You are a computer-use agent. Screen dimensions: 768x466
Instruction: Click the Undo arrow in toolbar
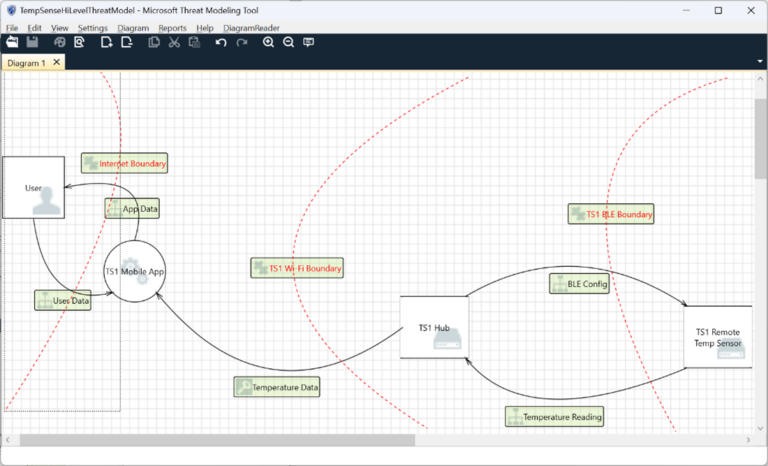221,42
